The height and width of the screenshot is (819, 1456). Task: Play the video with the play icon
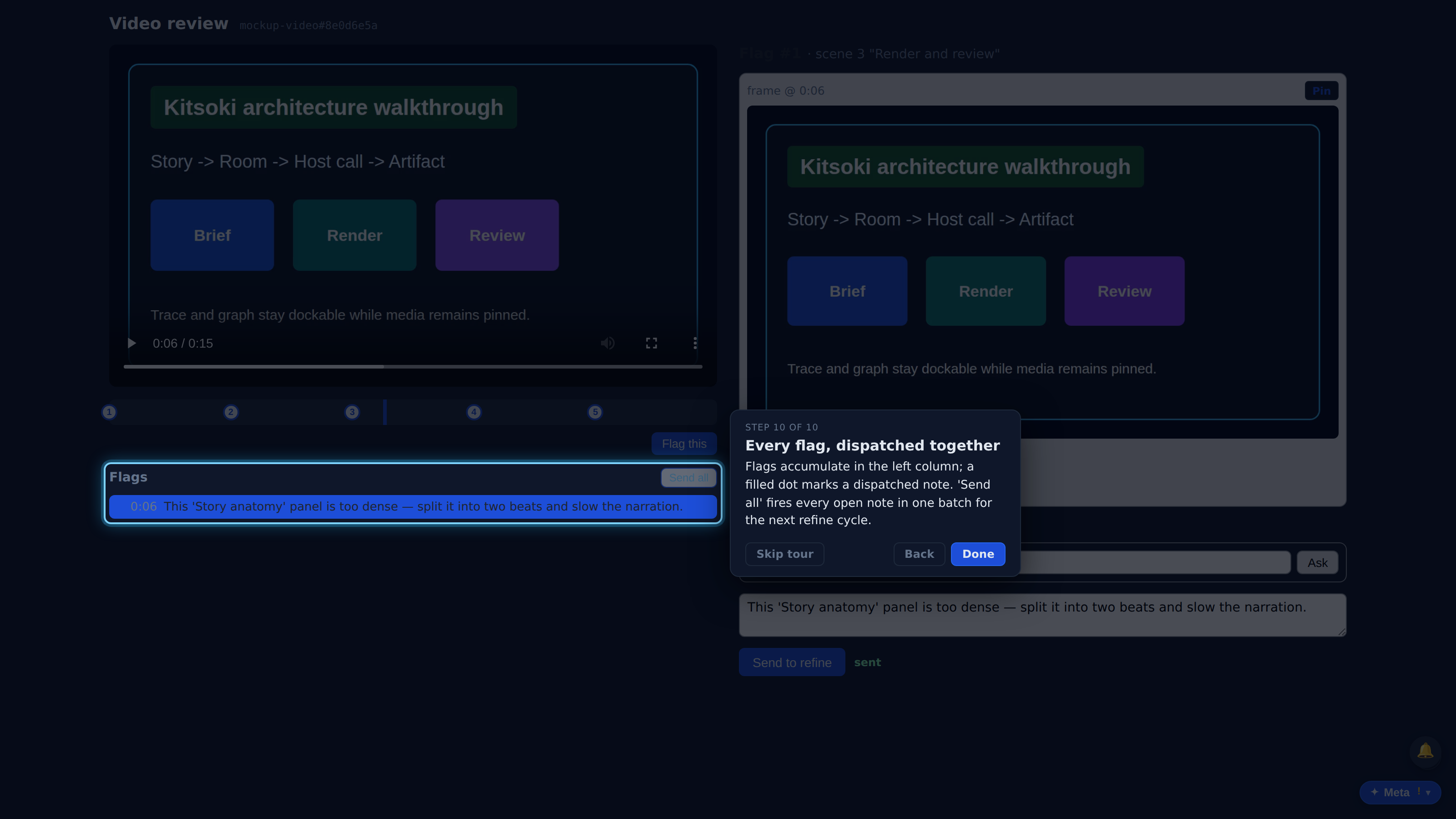(131, 343)
